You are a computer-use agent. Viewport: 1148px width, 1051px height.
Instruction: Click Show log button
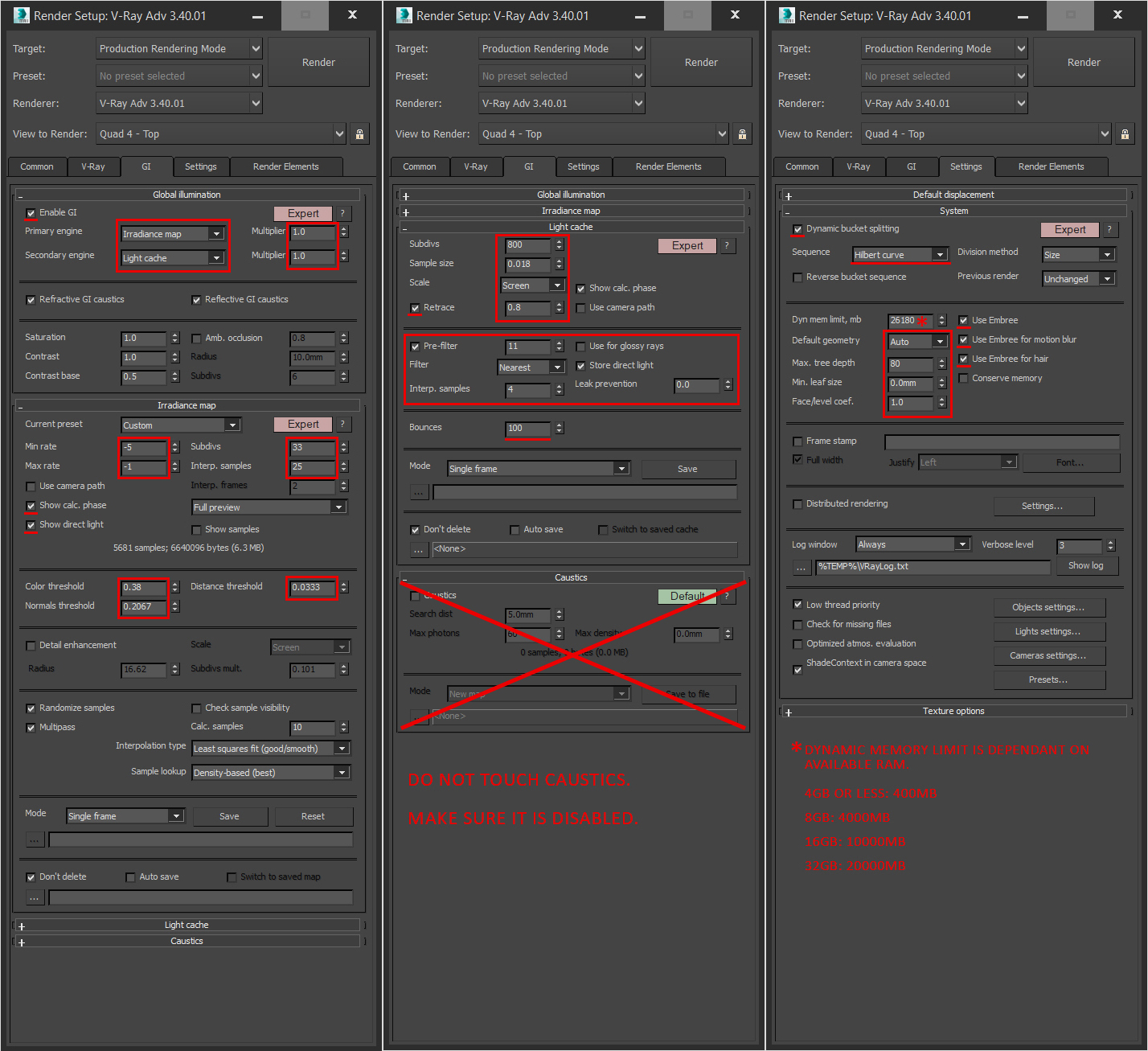[x=1086, y=565]
